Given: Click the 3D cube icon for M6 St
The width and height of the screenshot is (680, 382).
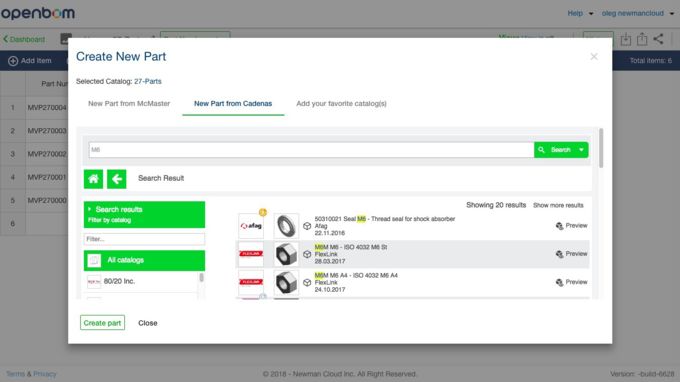Looking at the screenshot, I should click(x=307, y=254).
